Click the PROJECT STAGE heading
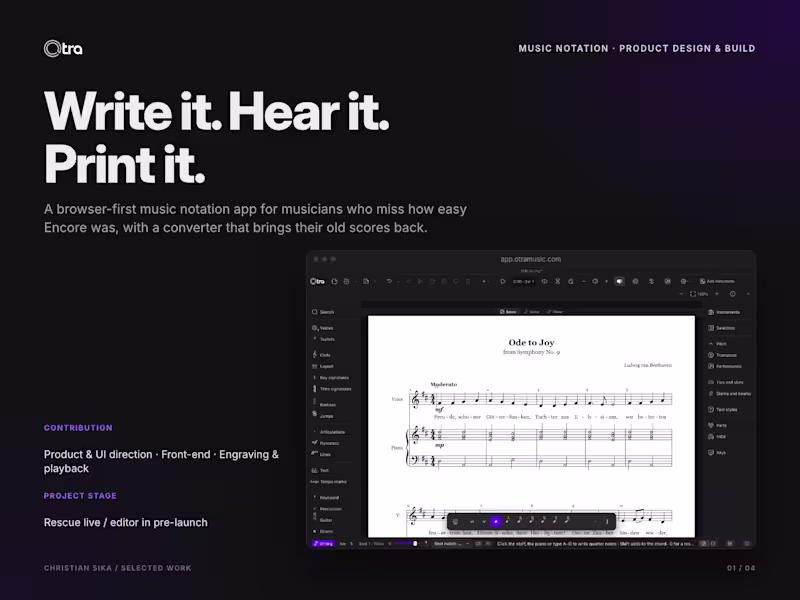800x600 pixels. (80, 495)
